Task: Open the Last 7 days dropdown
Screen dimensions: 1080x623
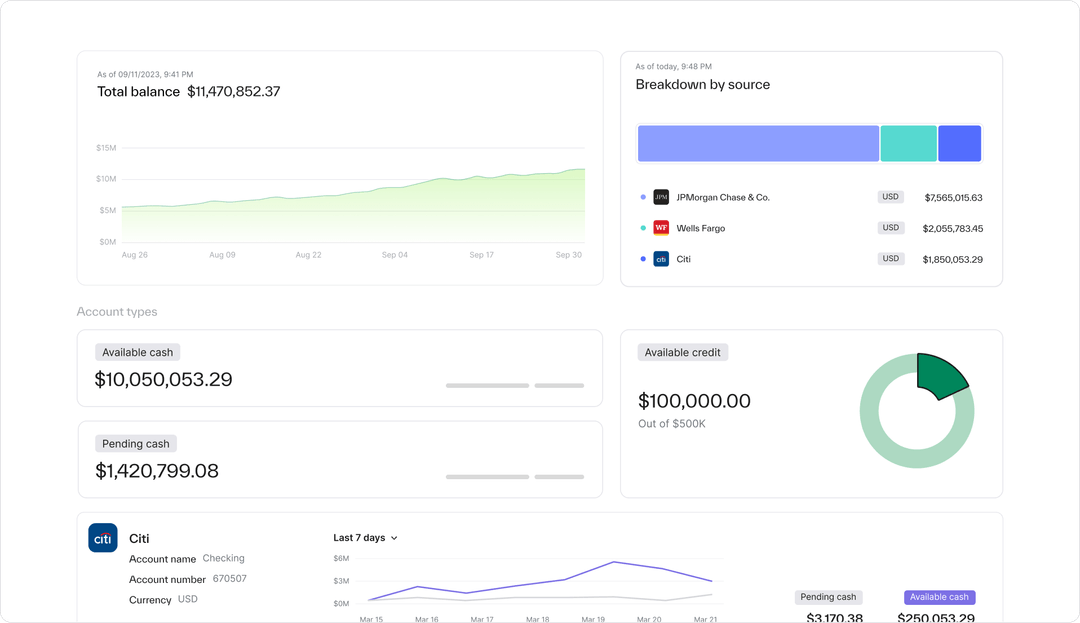Action: pyautogui.click(x=365, y=537)
